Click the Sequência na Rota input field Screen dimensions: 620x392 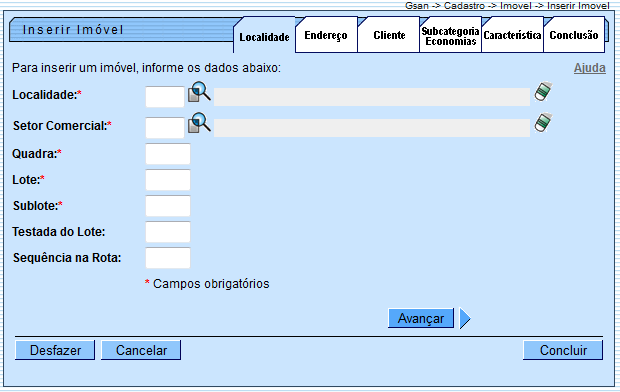(168, 258)
